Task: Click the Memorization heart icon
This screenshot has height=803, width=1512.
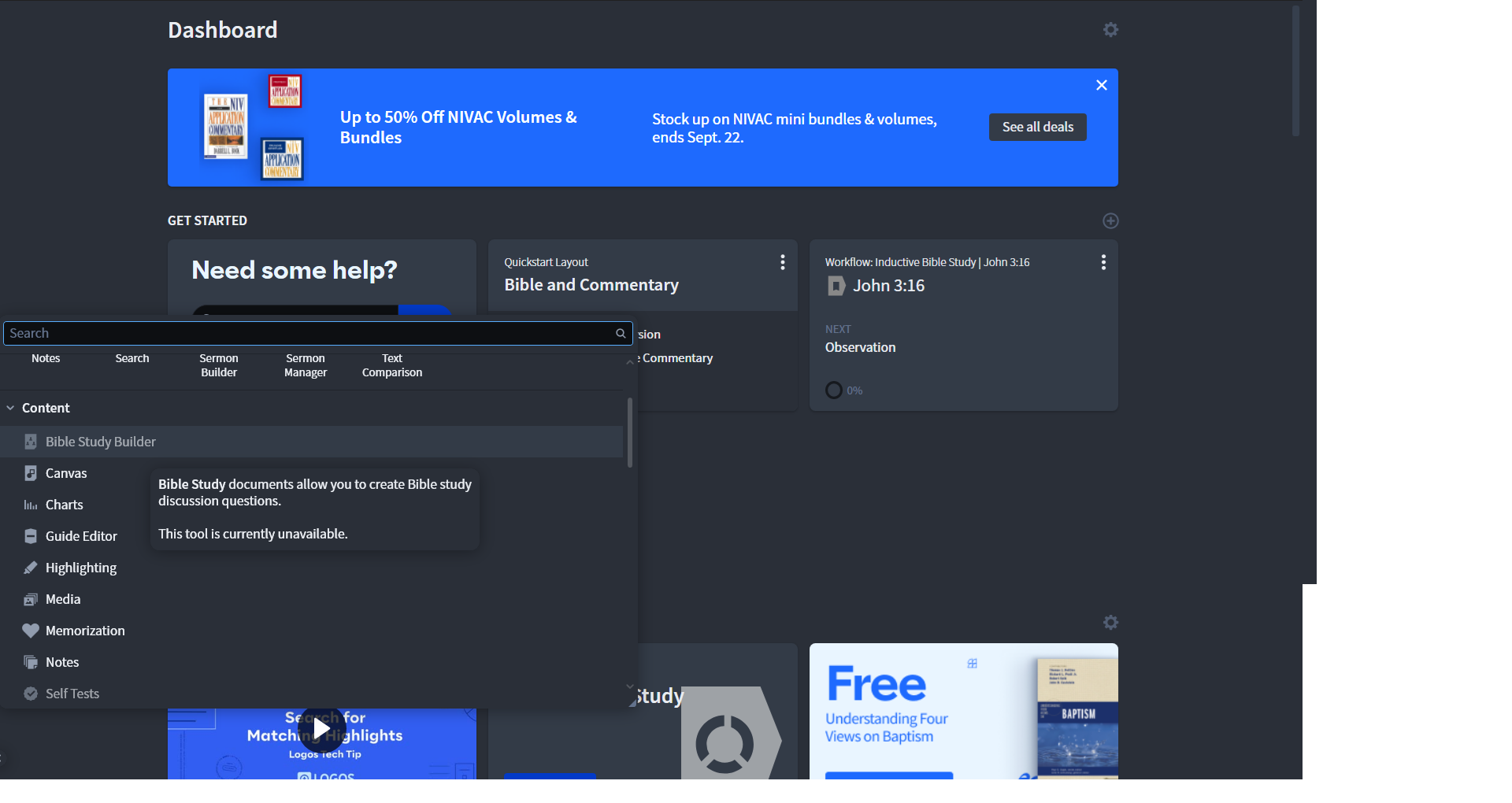Action: coord(31,631)
